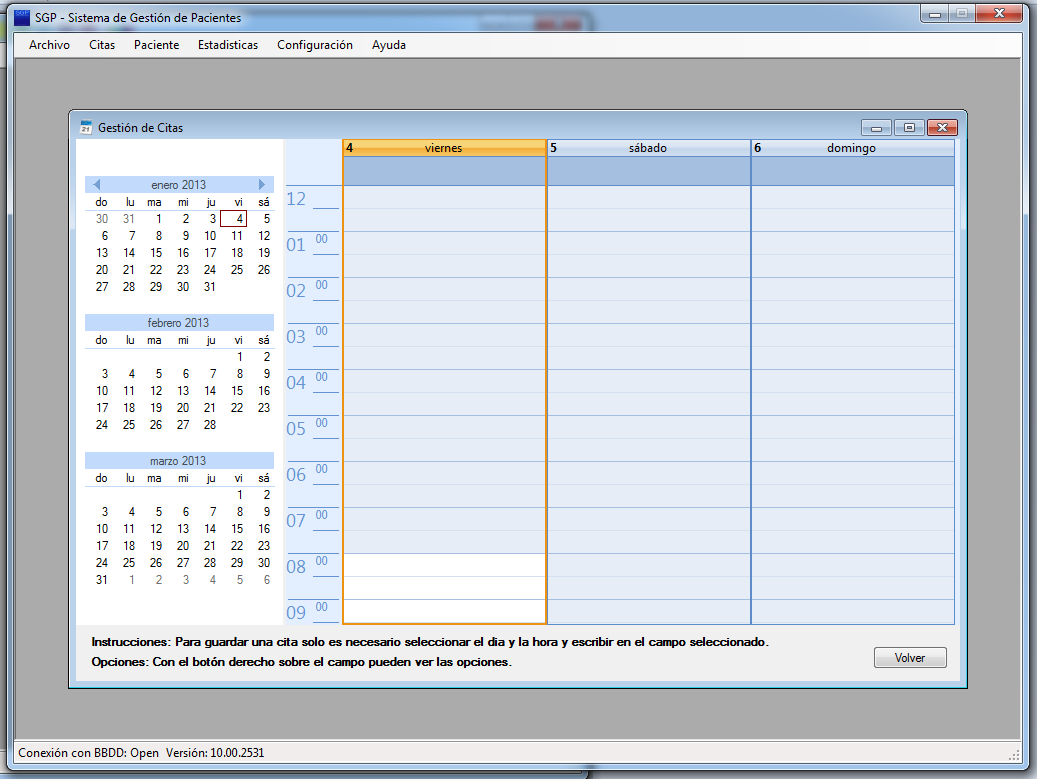Maximize the Gestión de Citas window

coord(909,128)
